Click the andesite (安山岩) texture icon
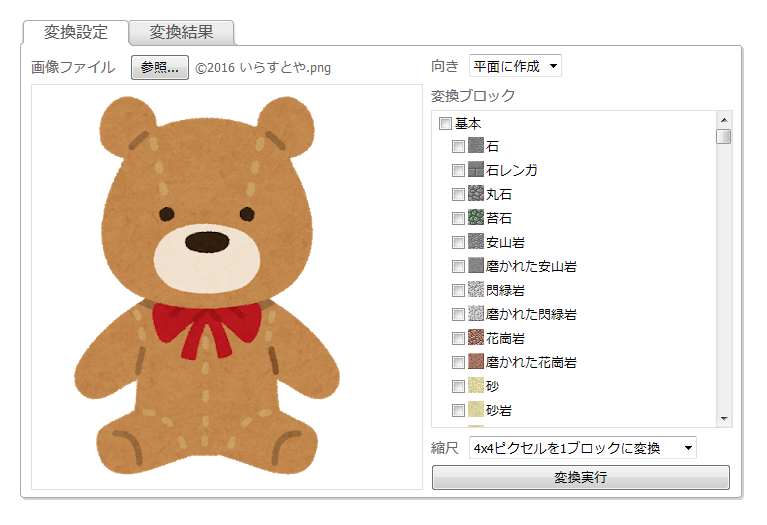The height and width of the screenshot is (525, 767). [476, 242]
